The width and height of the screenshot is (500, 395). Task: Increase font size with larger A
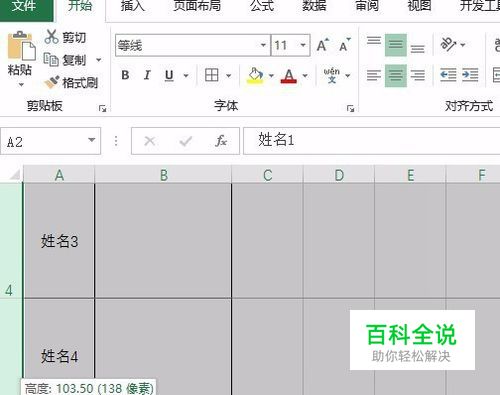point(323,45)
